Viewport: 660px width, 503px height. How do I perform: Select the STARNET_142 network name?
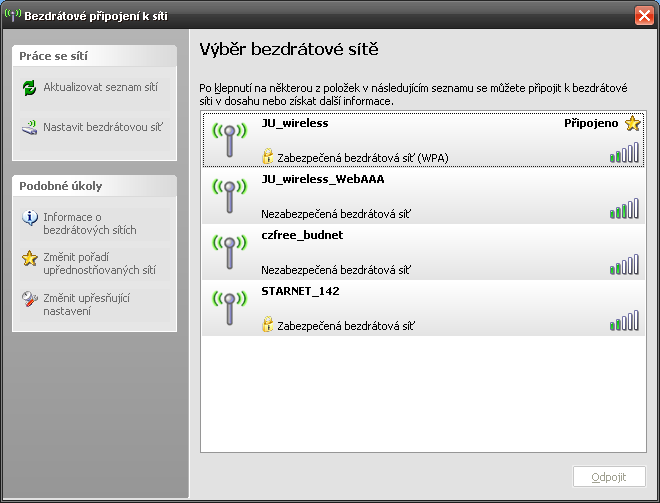pos(300,291)
